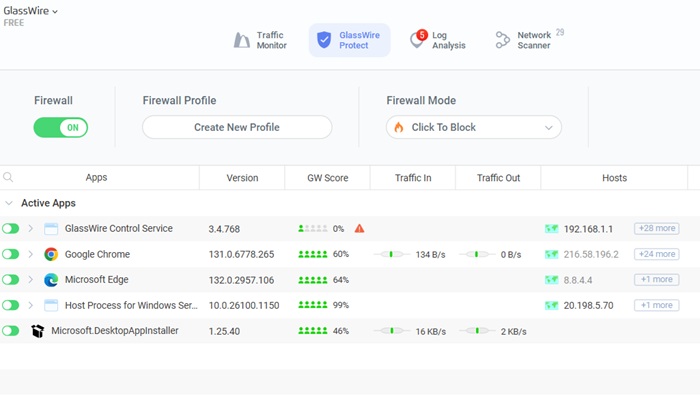Image resolution: width=700 pixels, height=398 pixels.
Task: Click Host Process for Windows Services icon
Action: click(51, 306)
